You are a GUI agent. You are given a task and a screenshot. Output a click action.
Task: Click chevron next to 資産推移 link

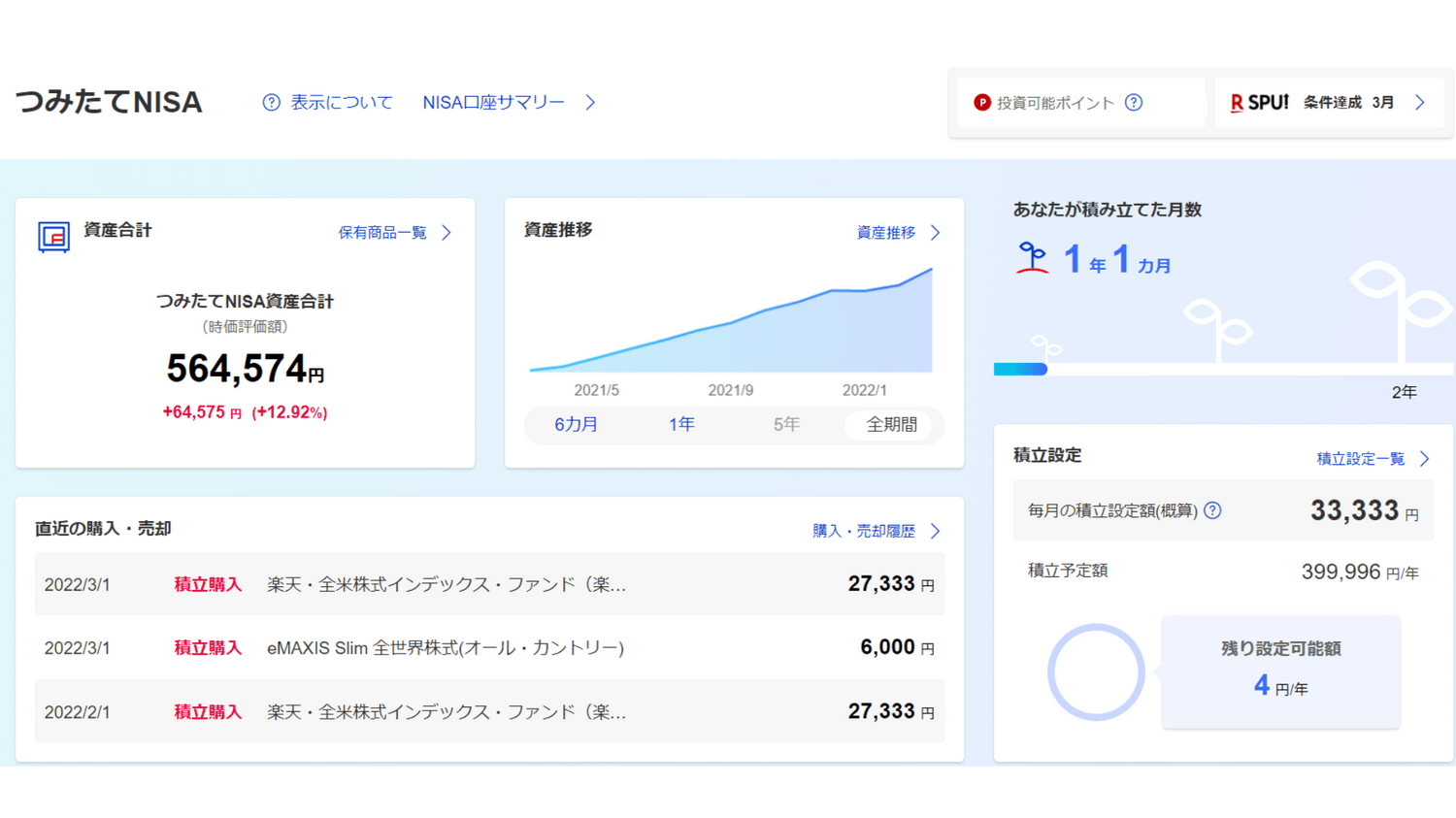coord(936,233)
